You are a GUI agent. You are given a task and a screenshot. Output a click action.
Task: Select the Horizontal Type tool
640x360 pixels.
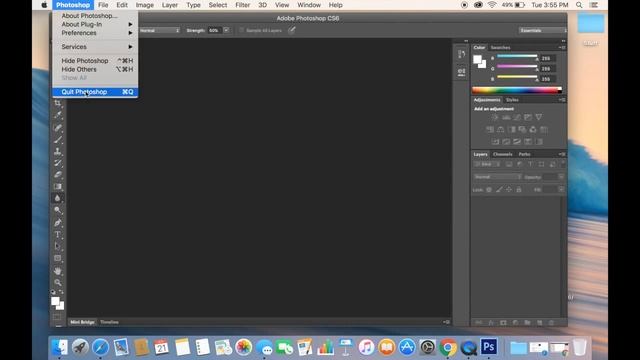tap(58, 235)
